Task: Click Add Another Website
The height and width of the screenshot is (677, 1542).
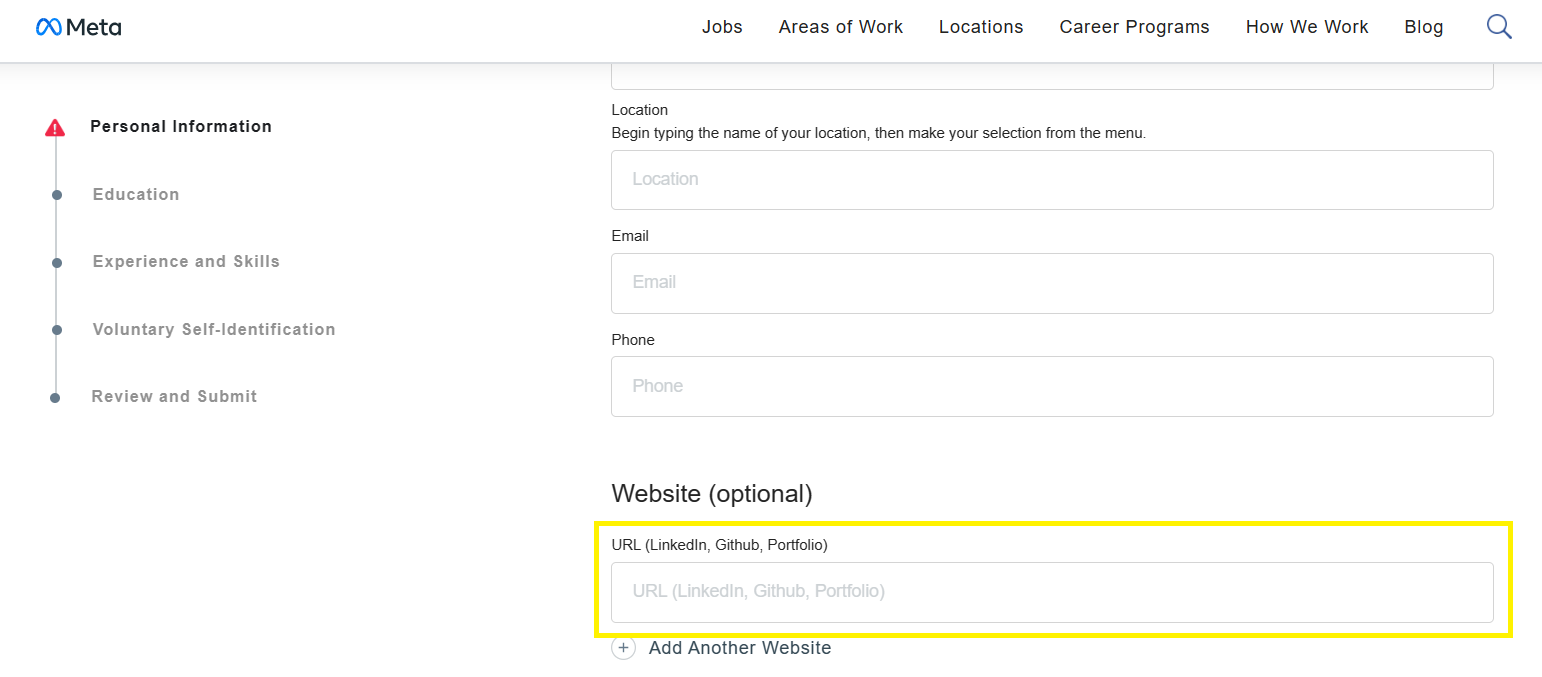Action: click(739, 648)
